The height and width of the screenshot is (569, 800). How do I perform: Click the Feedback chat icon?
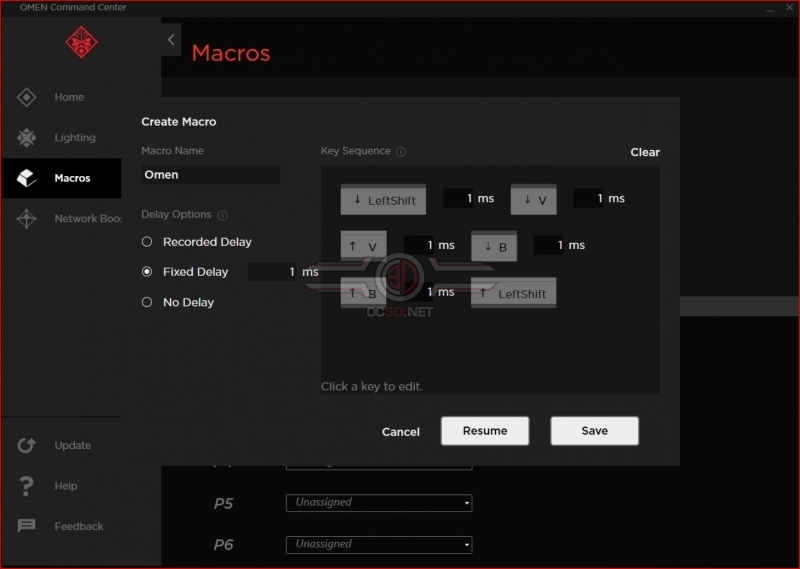tap(27, 526)
